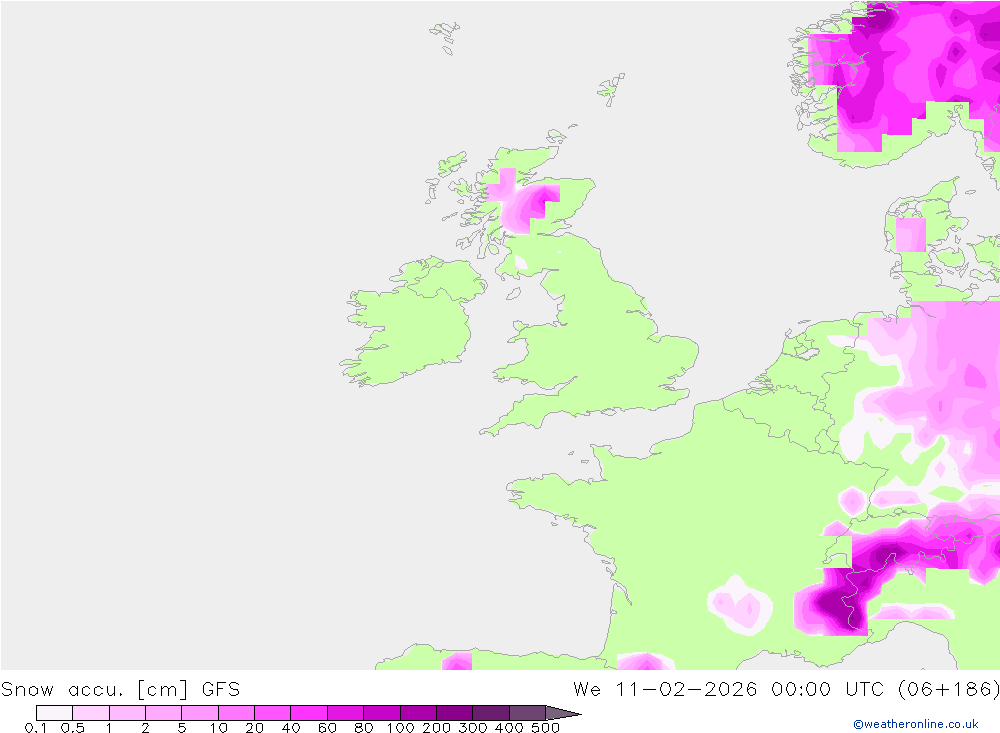This screenshot has width=1000, height=733.
Task: Click the '200' legend label
Action: coord(437,727)
